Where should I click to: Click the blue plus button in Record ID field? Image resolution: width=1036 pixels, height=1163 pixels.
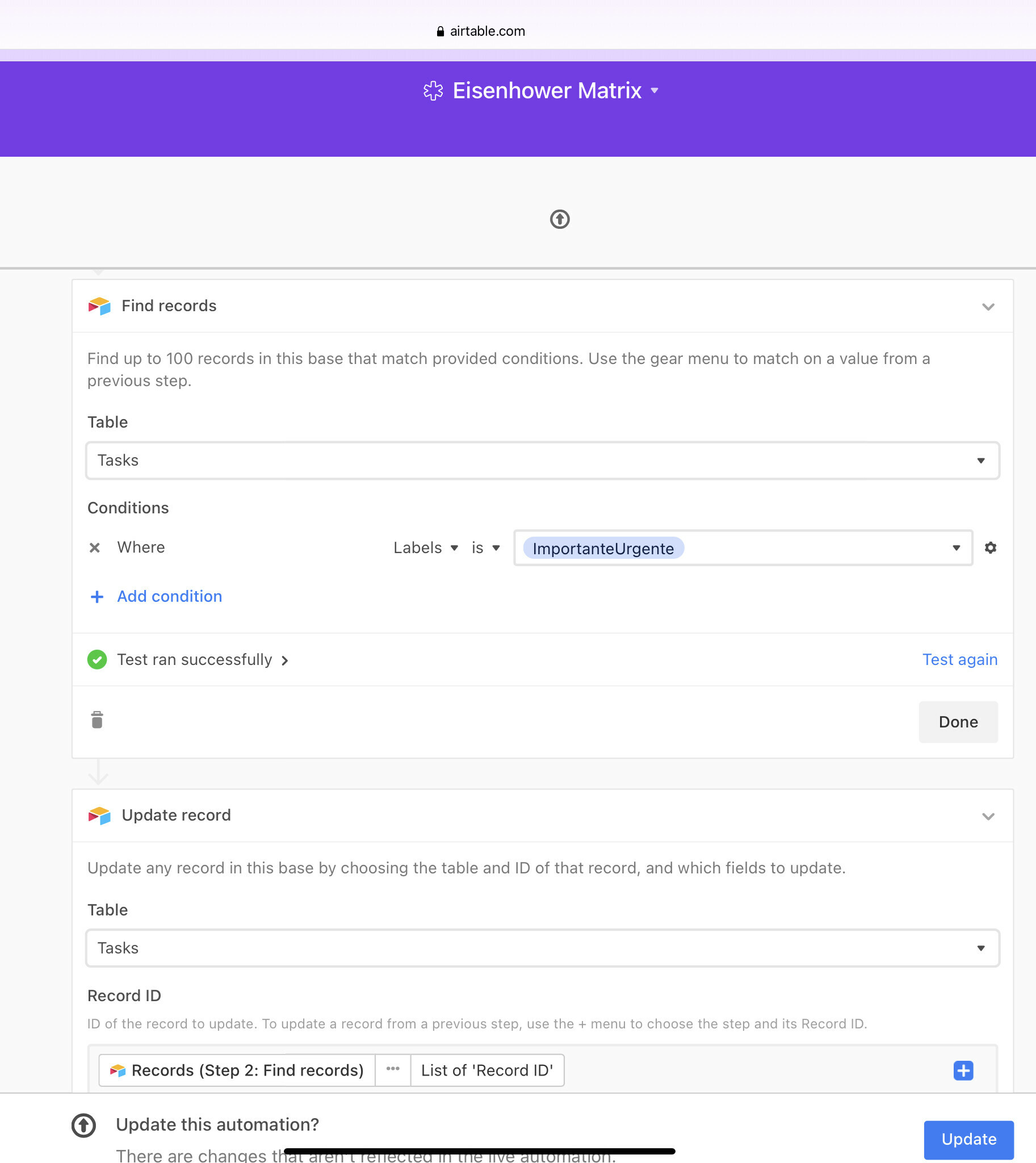coord(963,1071)
